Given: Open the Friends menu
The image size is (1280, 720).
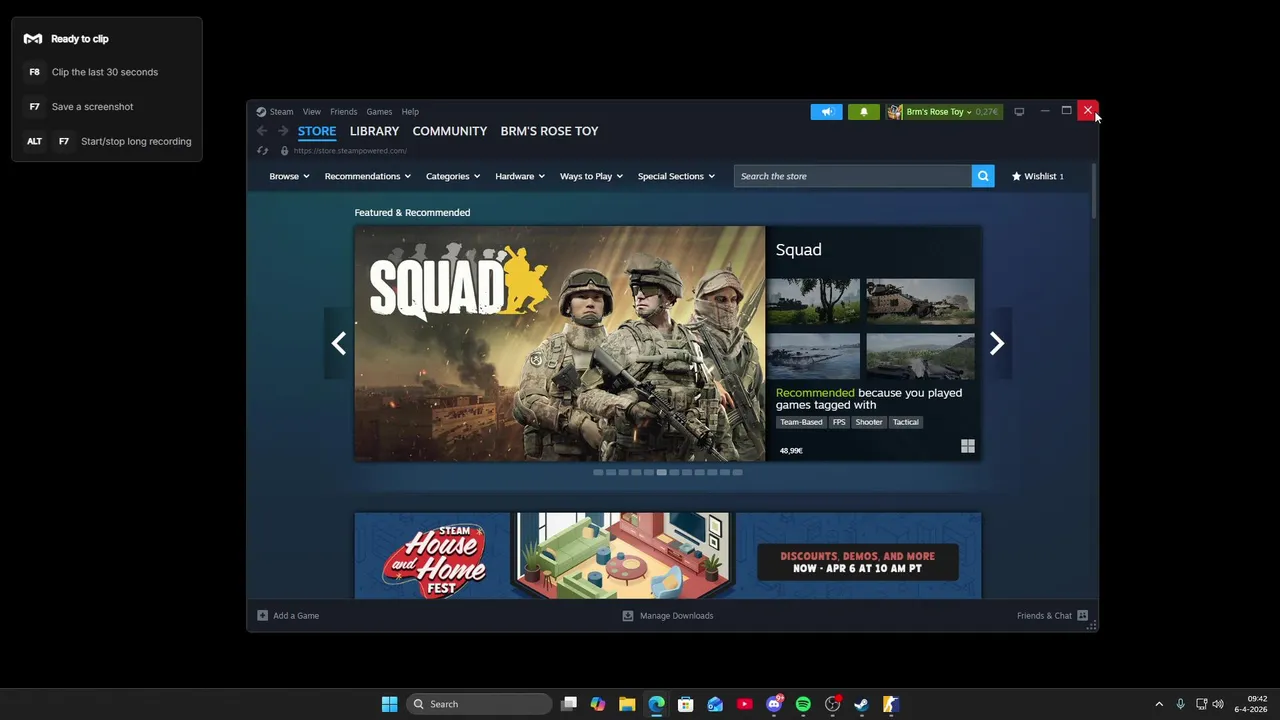Looking at the screenshot, I should pos(343,112).
